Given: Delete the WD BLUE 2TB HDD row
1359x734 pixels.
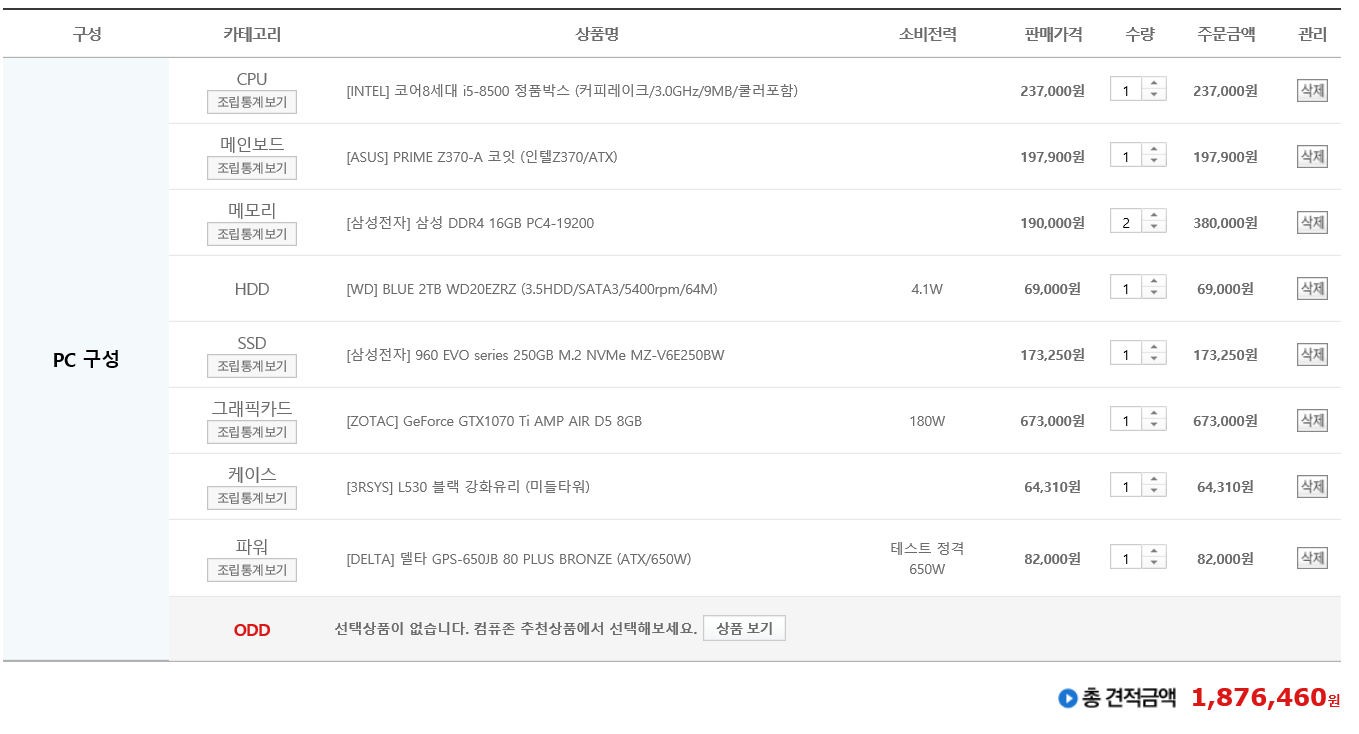Looking at the screenshot, I should pyautogui.click(x=1312, y=288).
